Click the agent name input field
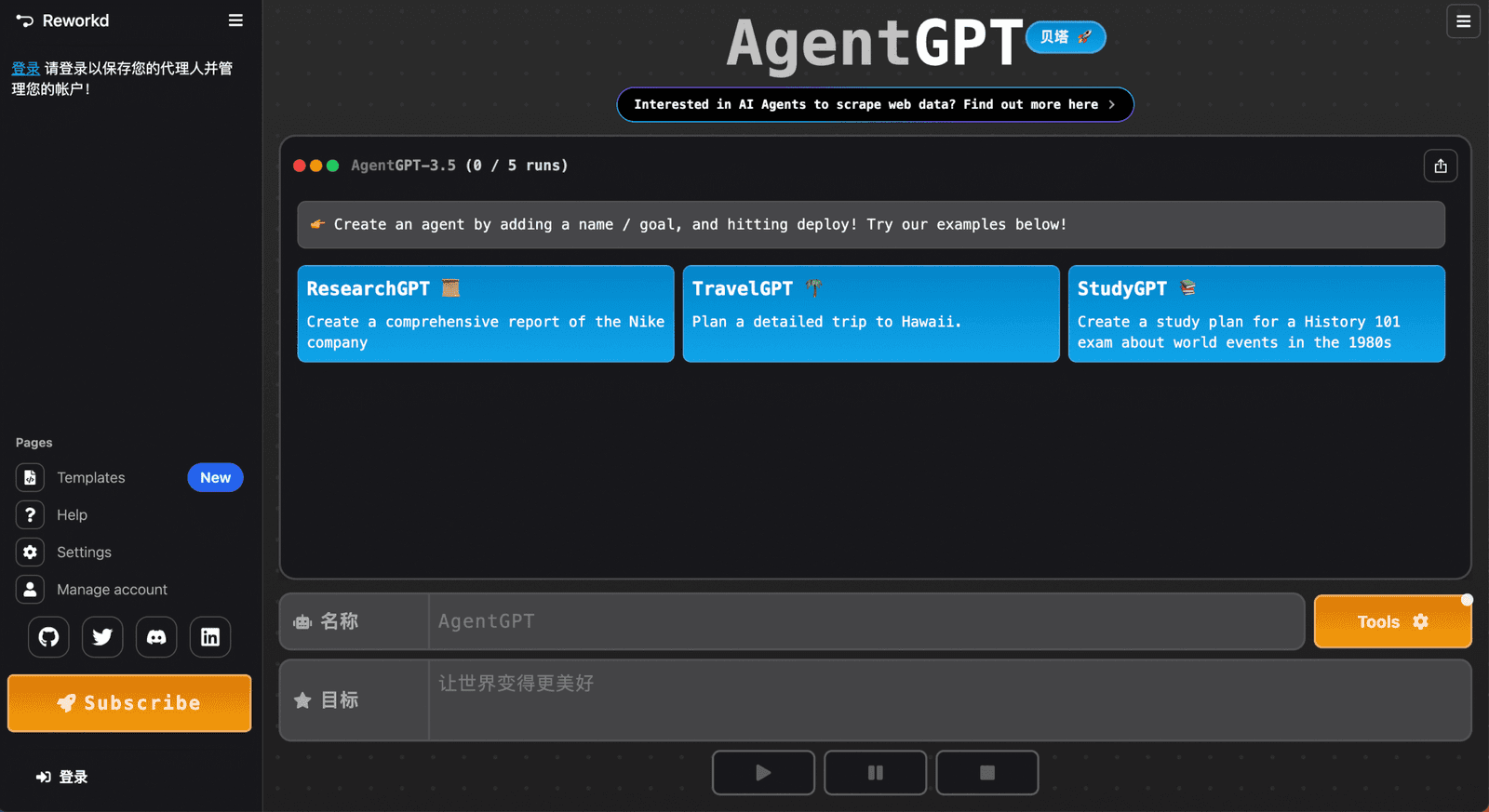1489x812 pixels. (x=865, y=621)
